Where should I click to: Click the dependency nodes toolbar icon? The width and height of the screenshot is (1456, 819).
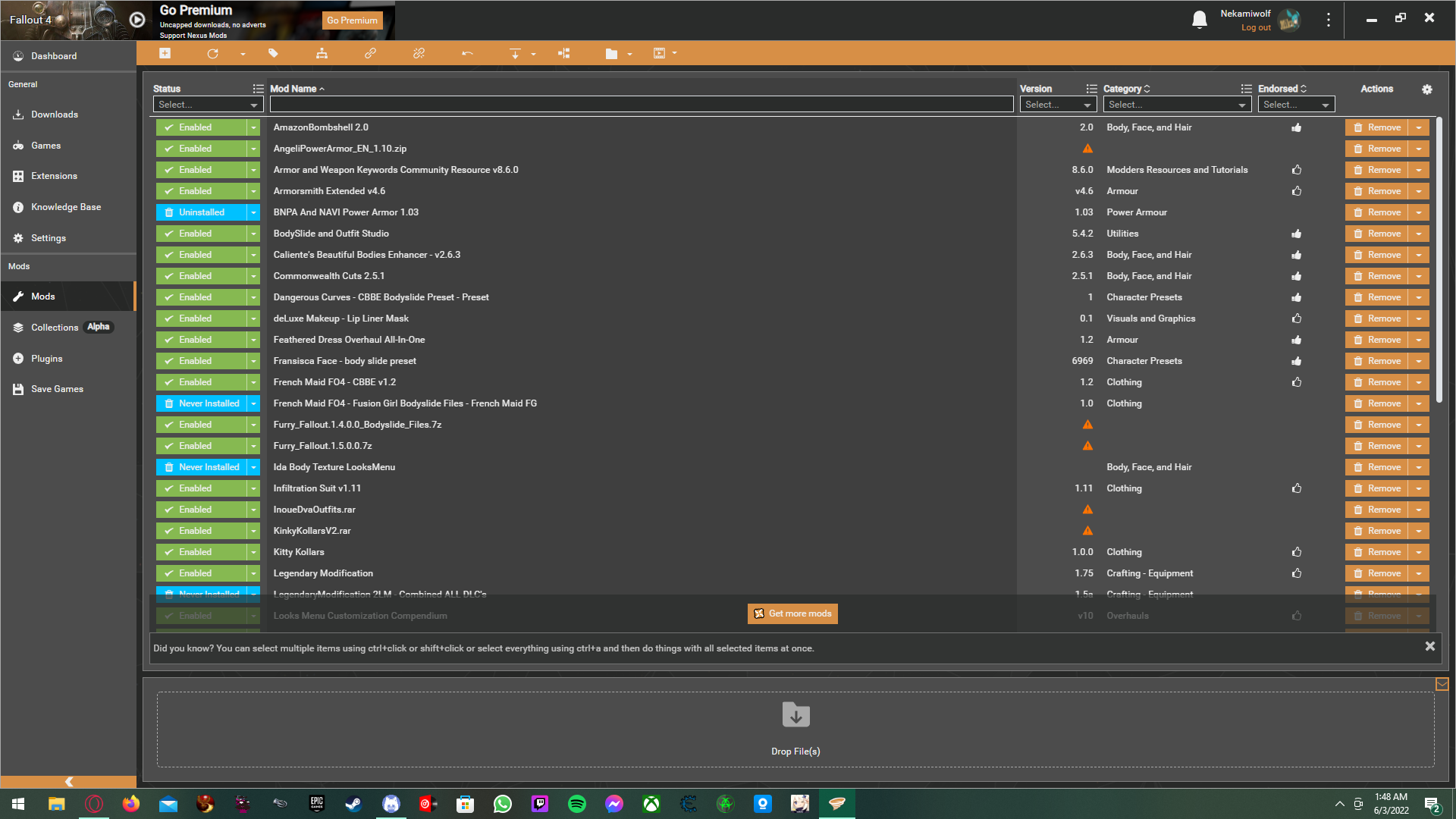[563, 53]
